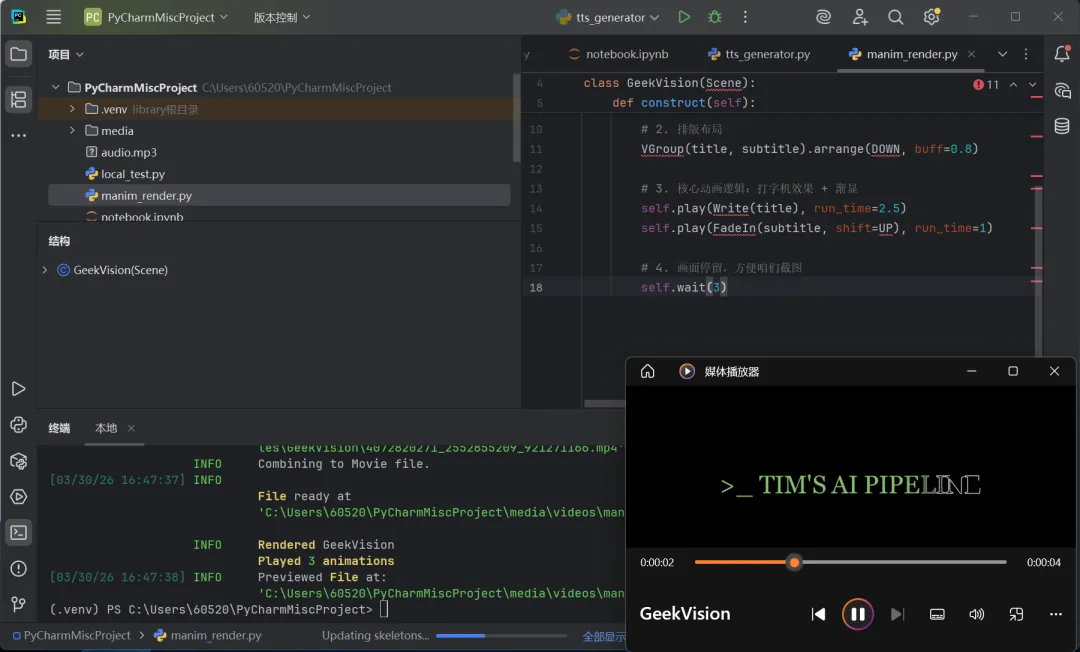Open the Notifications bell icon
Image resolution: width=1080 pixels, height=652 pixels.
click(1062, 54)
